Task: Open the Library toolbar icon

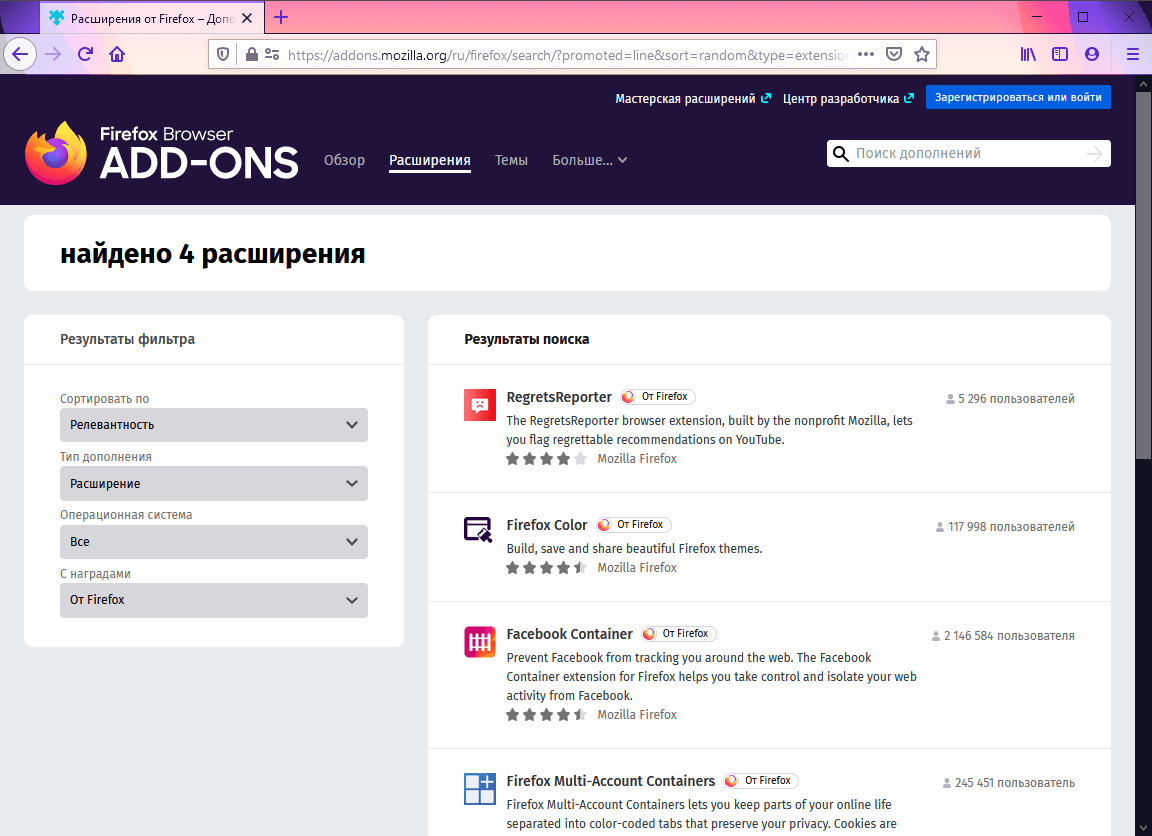Action: coord(1028,54)
